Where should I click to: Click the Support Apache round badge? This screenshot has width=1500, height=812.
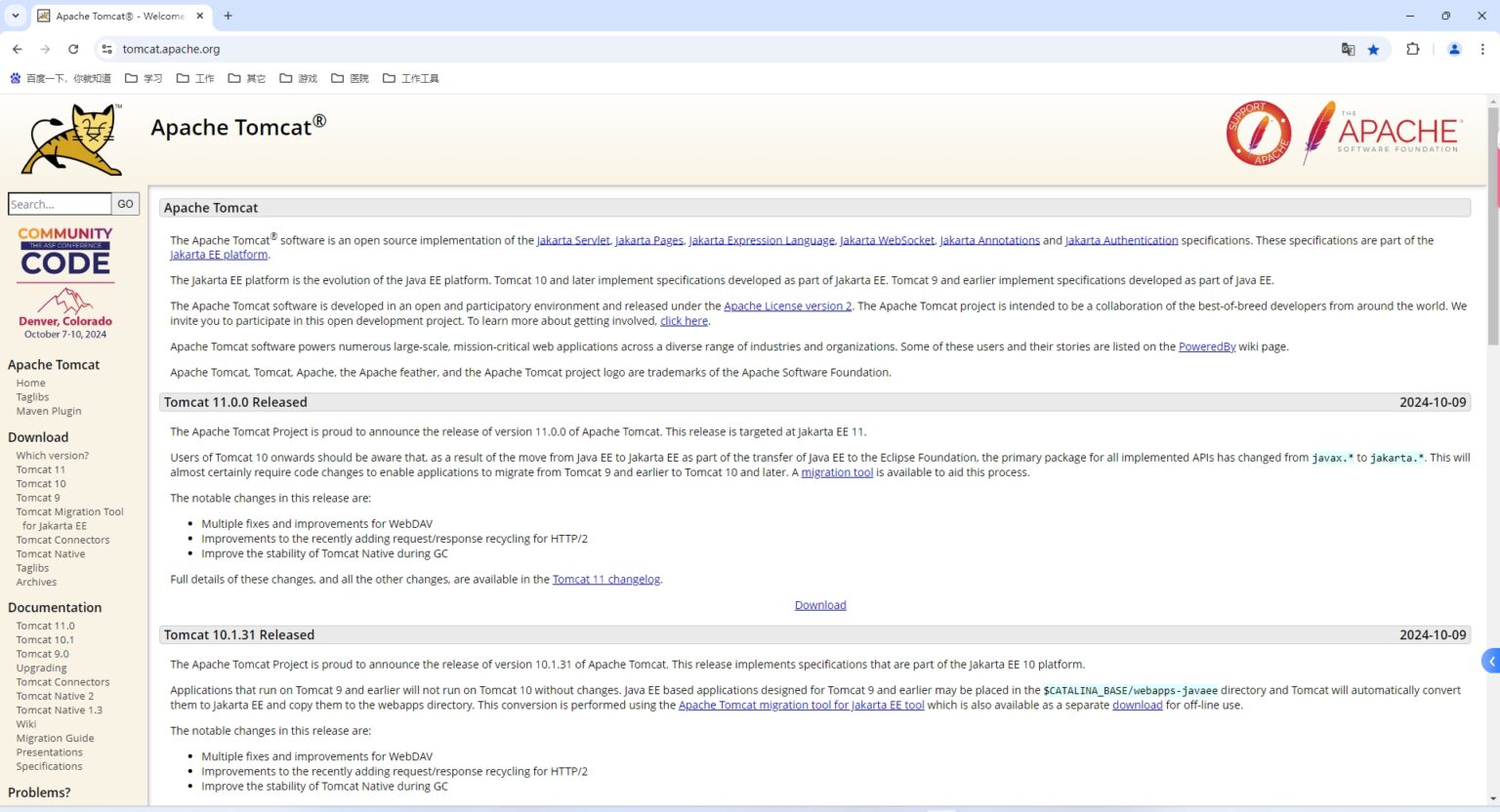[x=1258, y=134]
